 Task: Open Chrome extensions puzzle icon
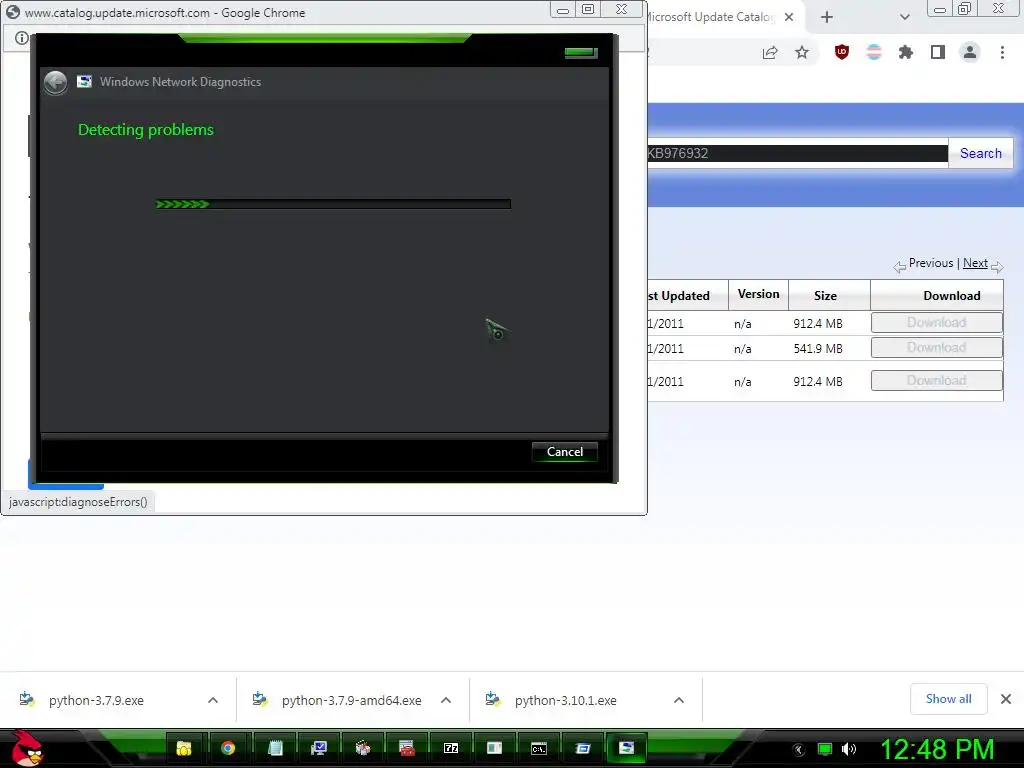tap(906, 52)
